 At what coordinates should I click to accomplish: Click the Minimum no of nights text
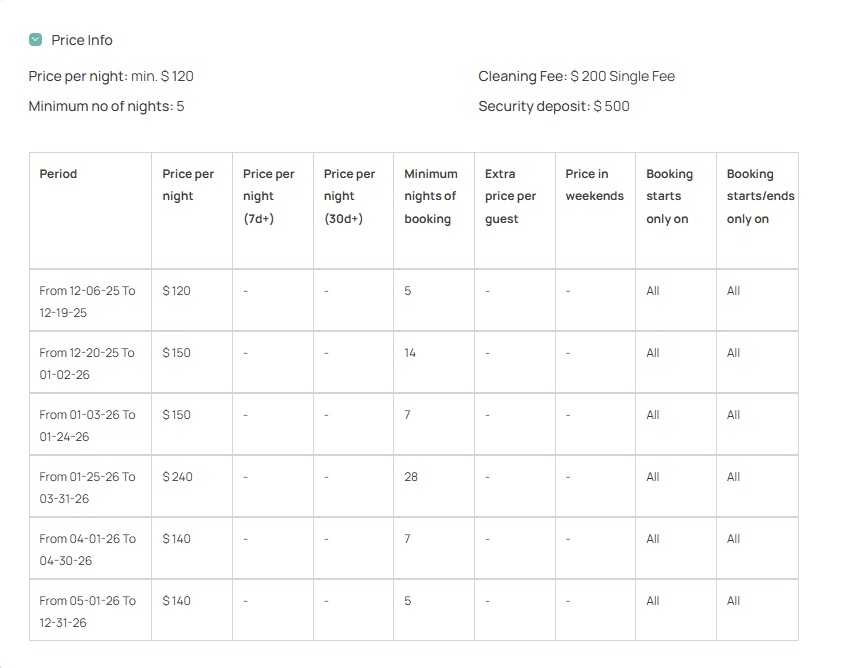pos(106,106)
